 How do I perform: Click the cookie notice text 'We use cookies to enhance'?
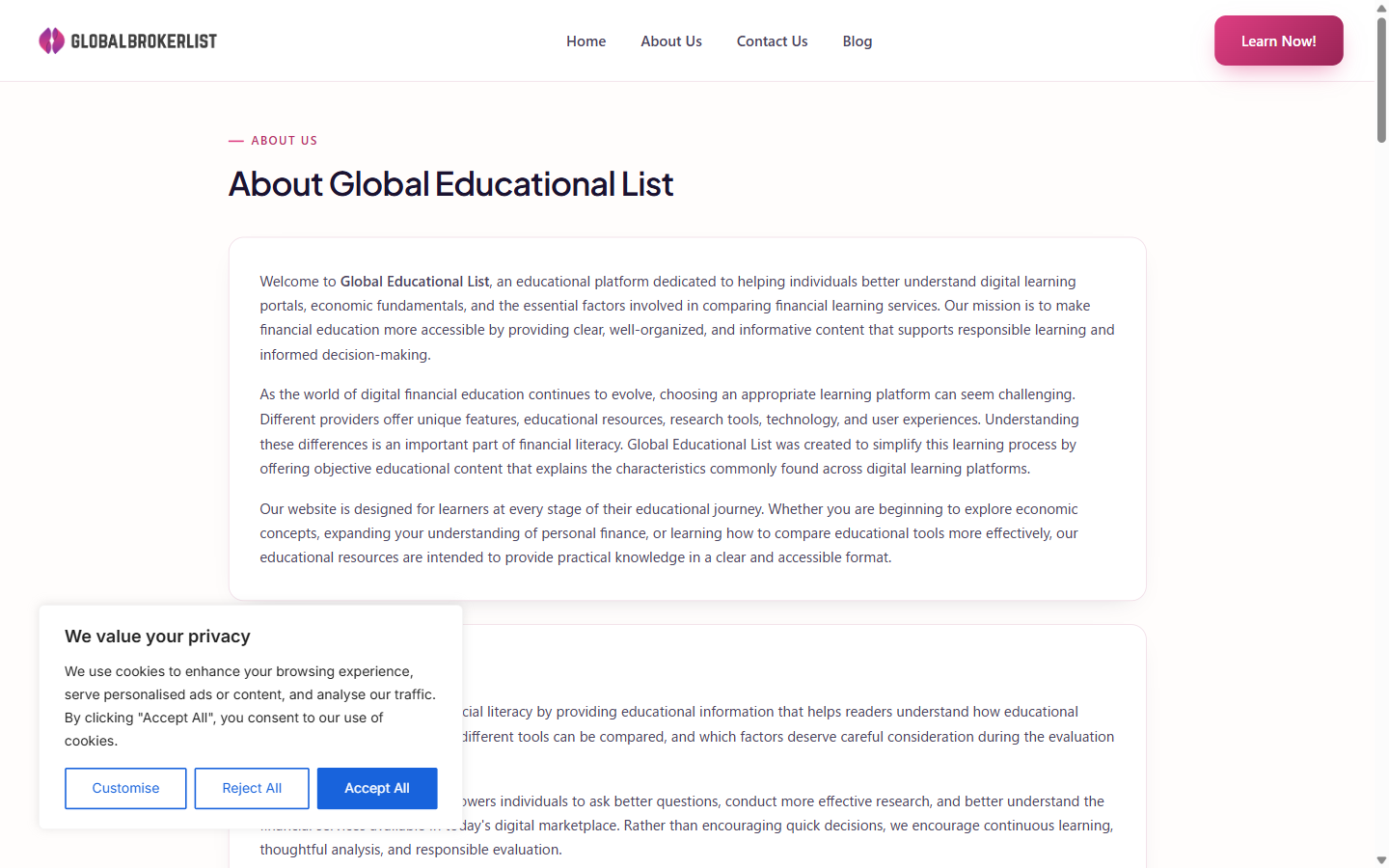pos(250,706)
